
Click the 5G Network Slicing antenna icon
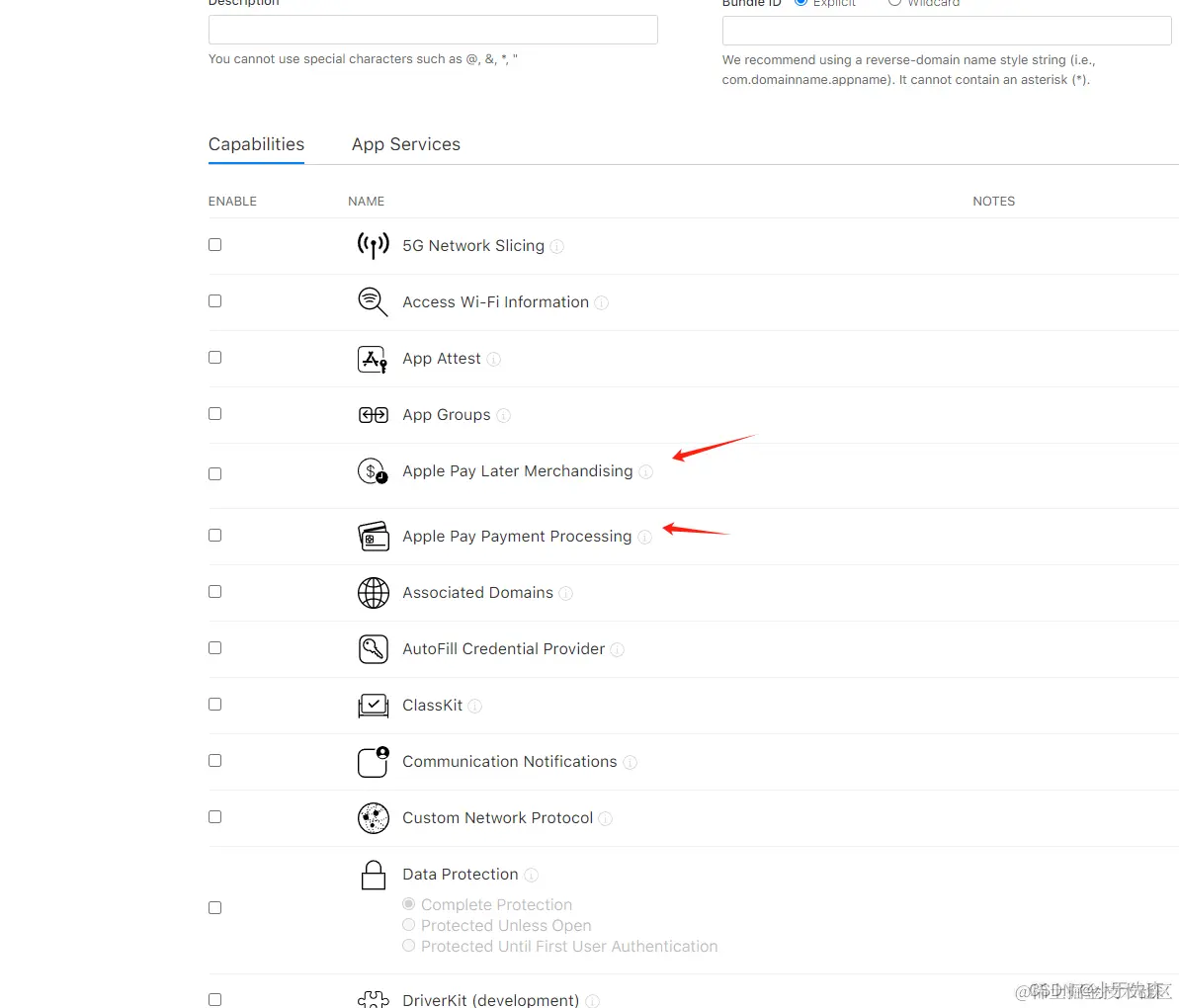pos(373,245)
